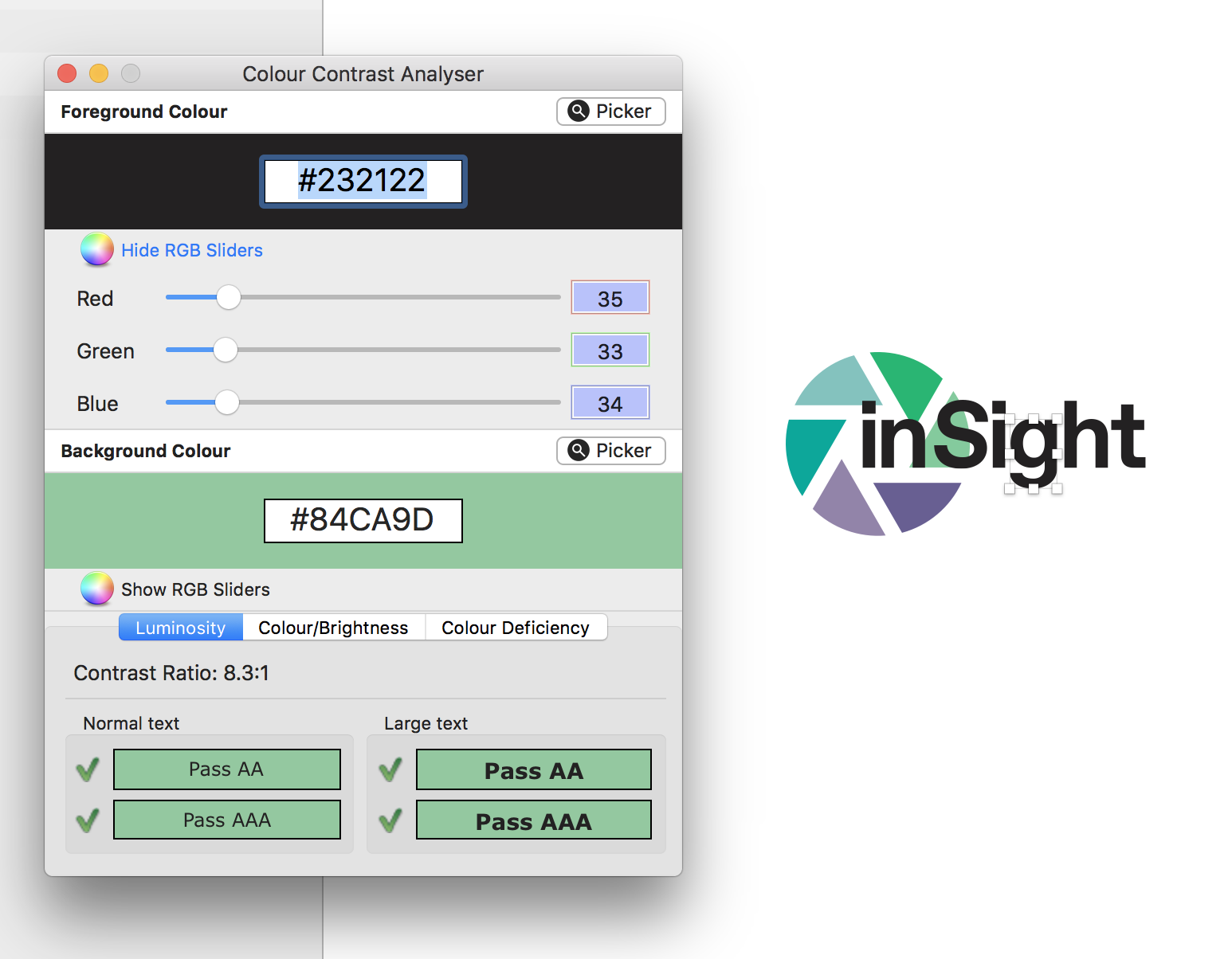The width and height of the screenshot is (1232, 959).
Task: Click the Green slider handle
Action: [x=226, y=350]
